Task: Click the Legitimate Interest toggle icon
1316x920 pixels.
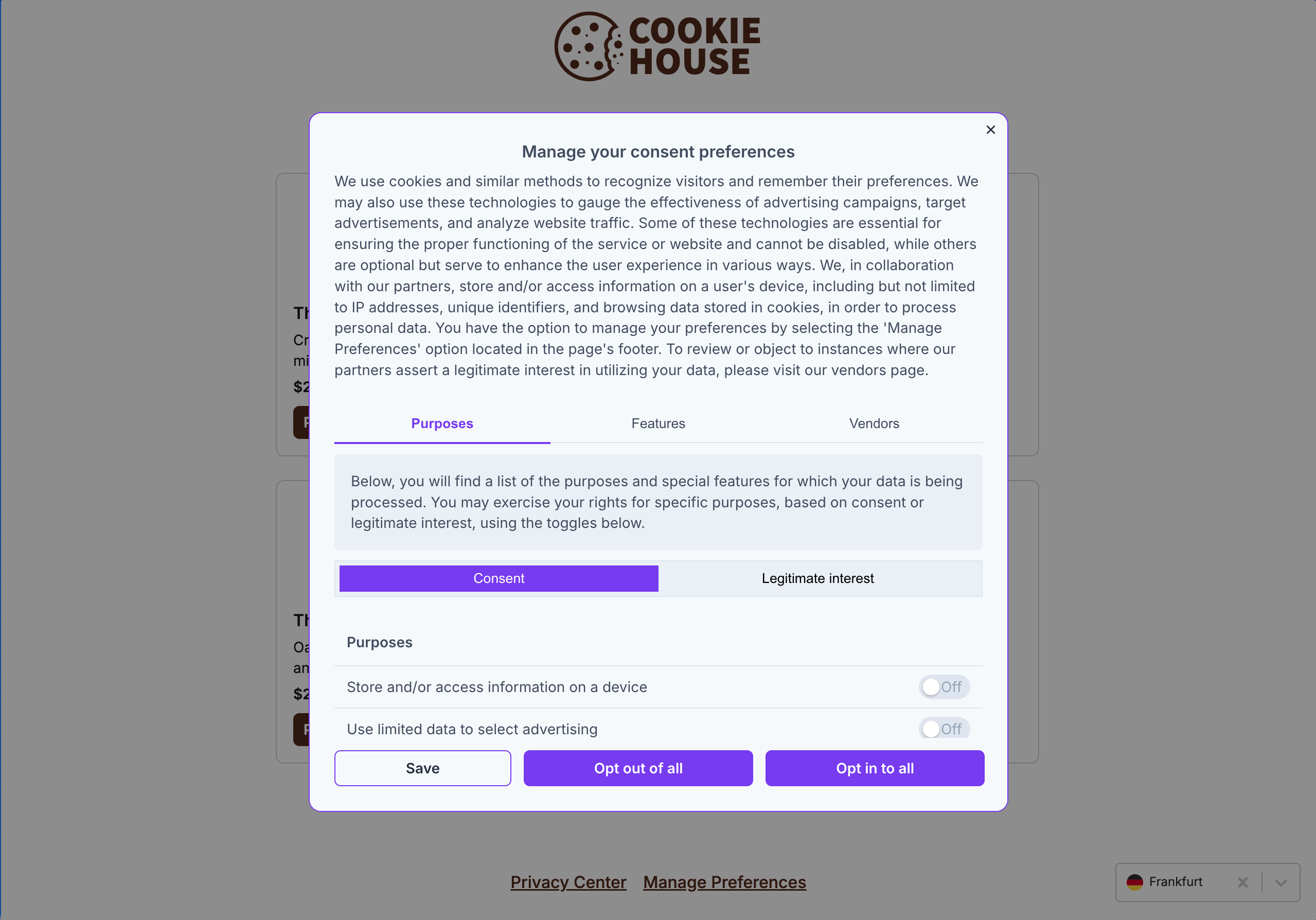Action: [x=818, y=578]
